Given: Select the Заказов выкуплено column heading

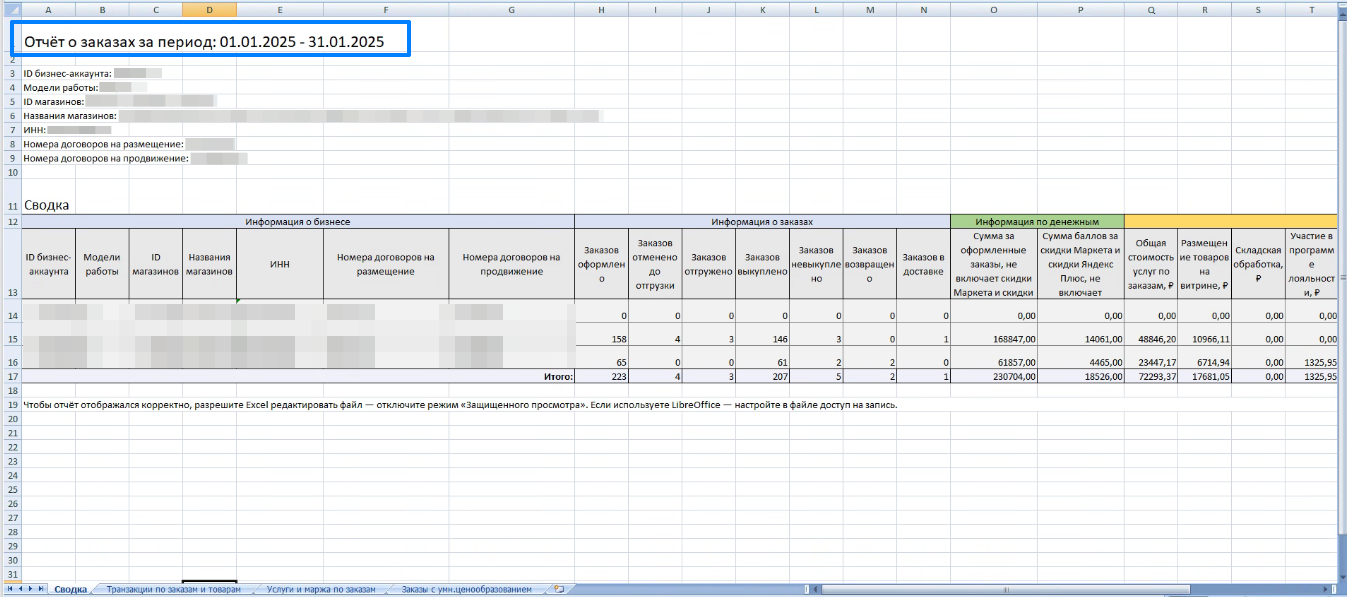Looking at the screenshot, I should point(762,263).
